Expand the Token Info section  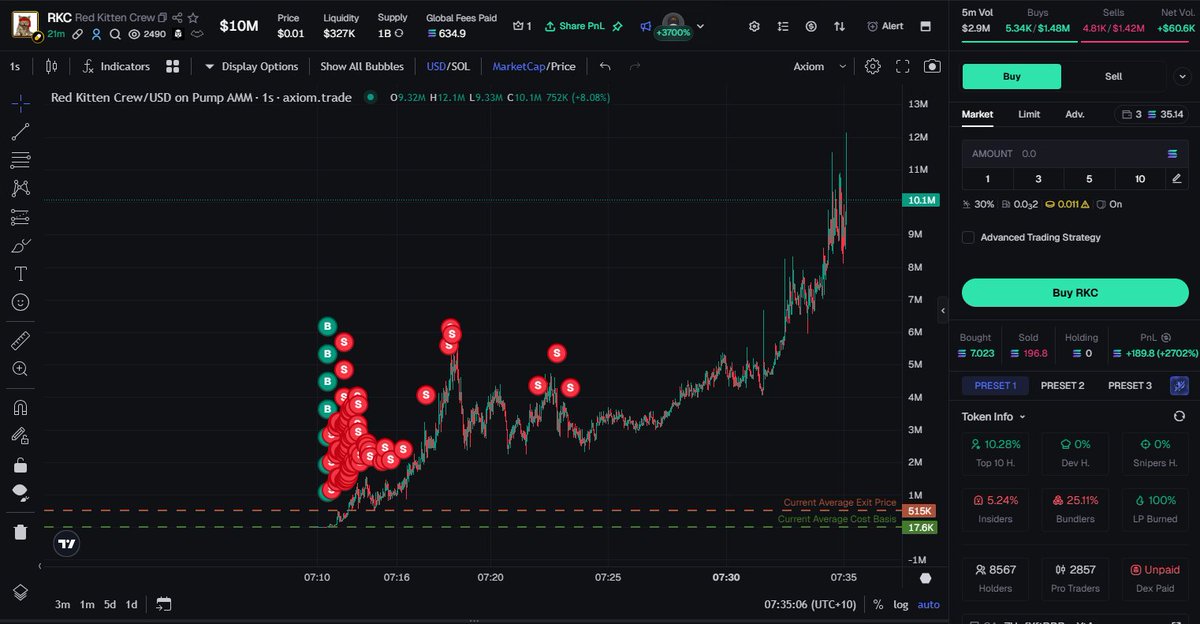click(x=993, y=416)
